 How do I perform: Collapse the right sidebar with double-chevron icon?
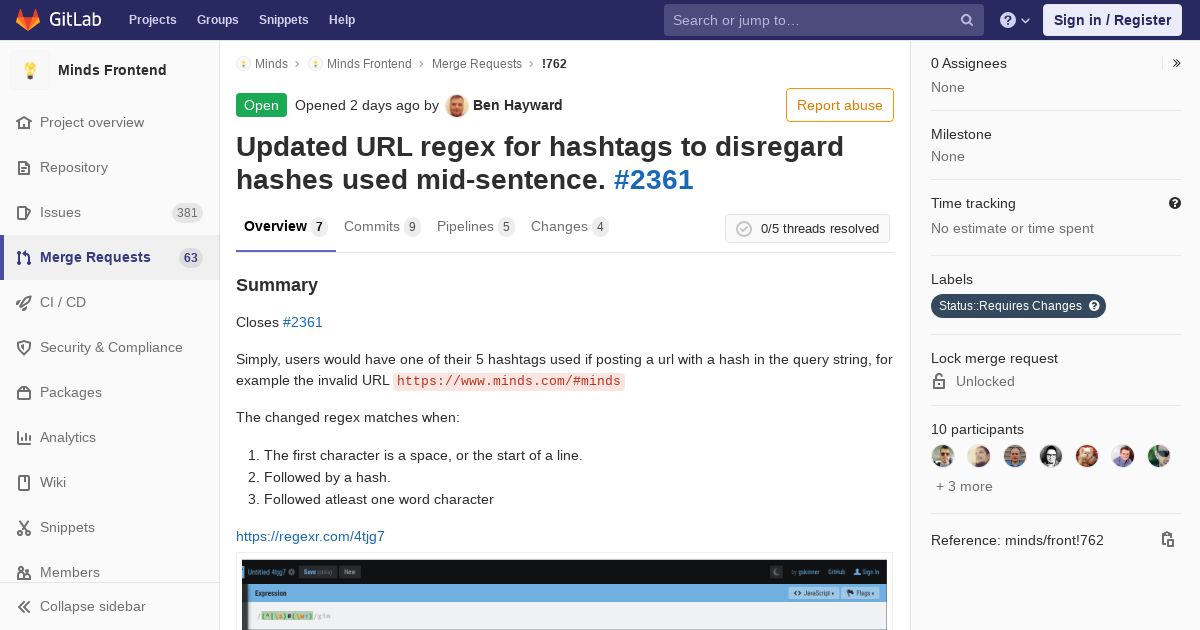coord(1177,63)
